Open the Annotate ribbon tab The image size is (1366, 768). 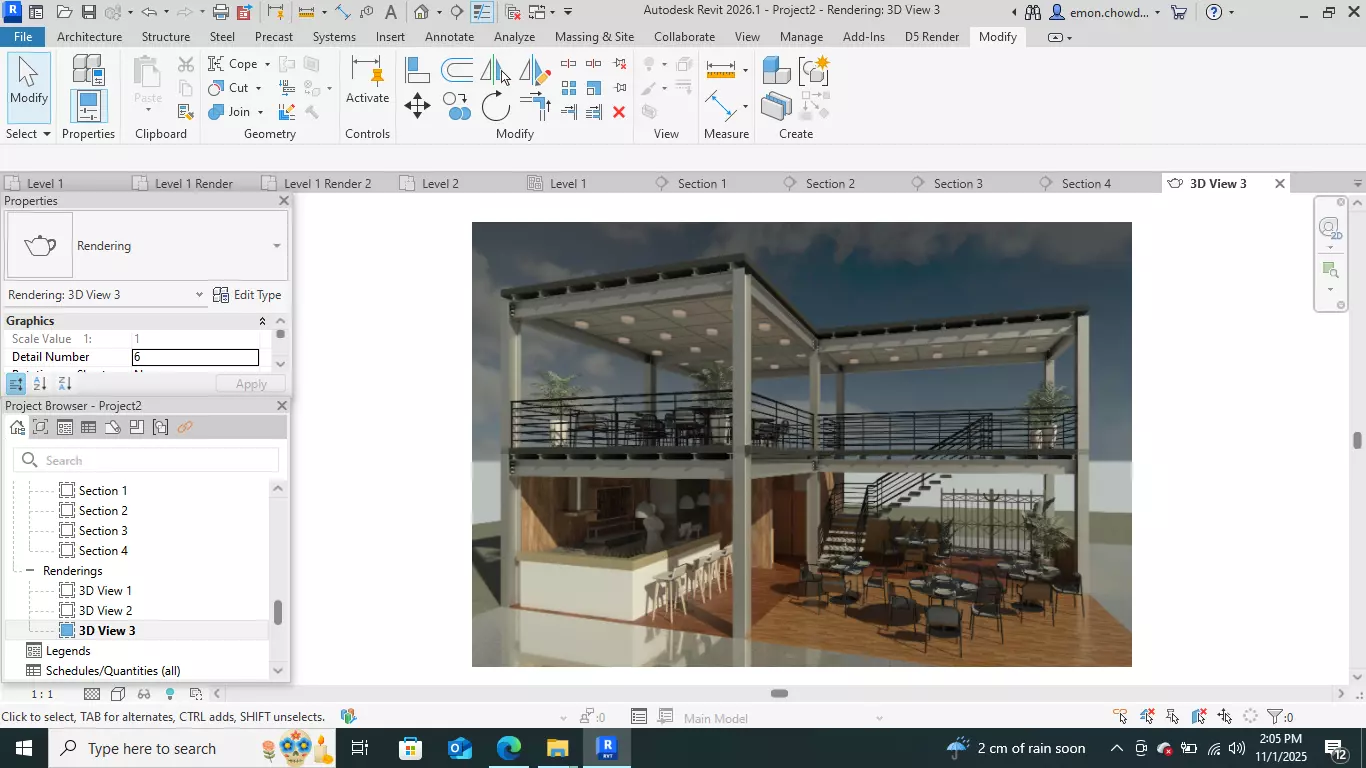tap(449, 37)
